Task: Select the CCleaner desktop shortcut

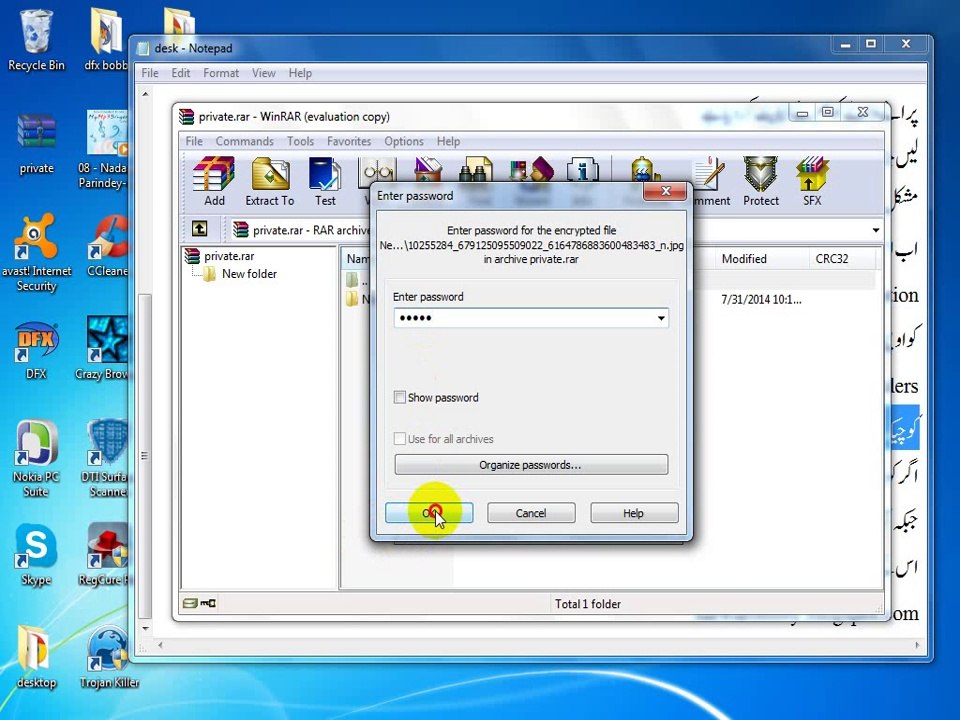Action: pos(108,246)
